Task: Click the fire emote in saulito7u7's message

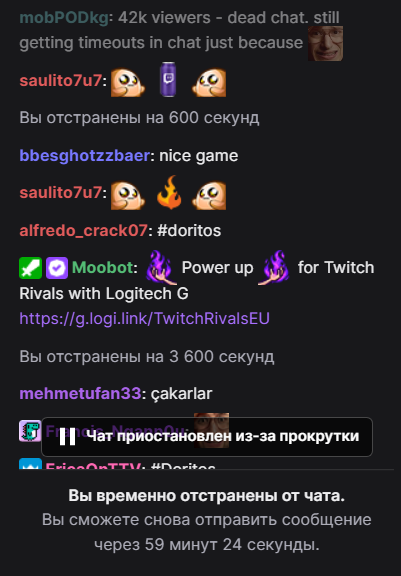Action: (169, 193)
